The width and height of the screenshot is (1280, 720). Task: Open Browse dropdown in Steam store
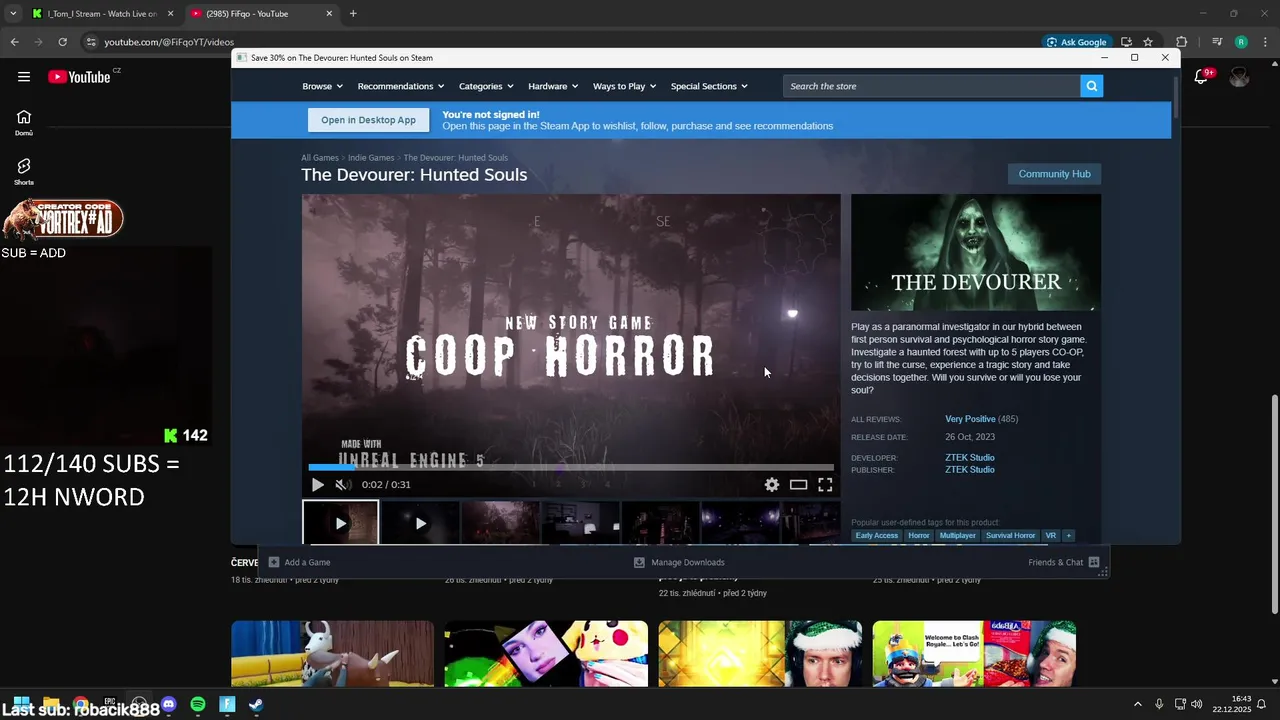coord(322,86)
